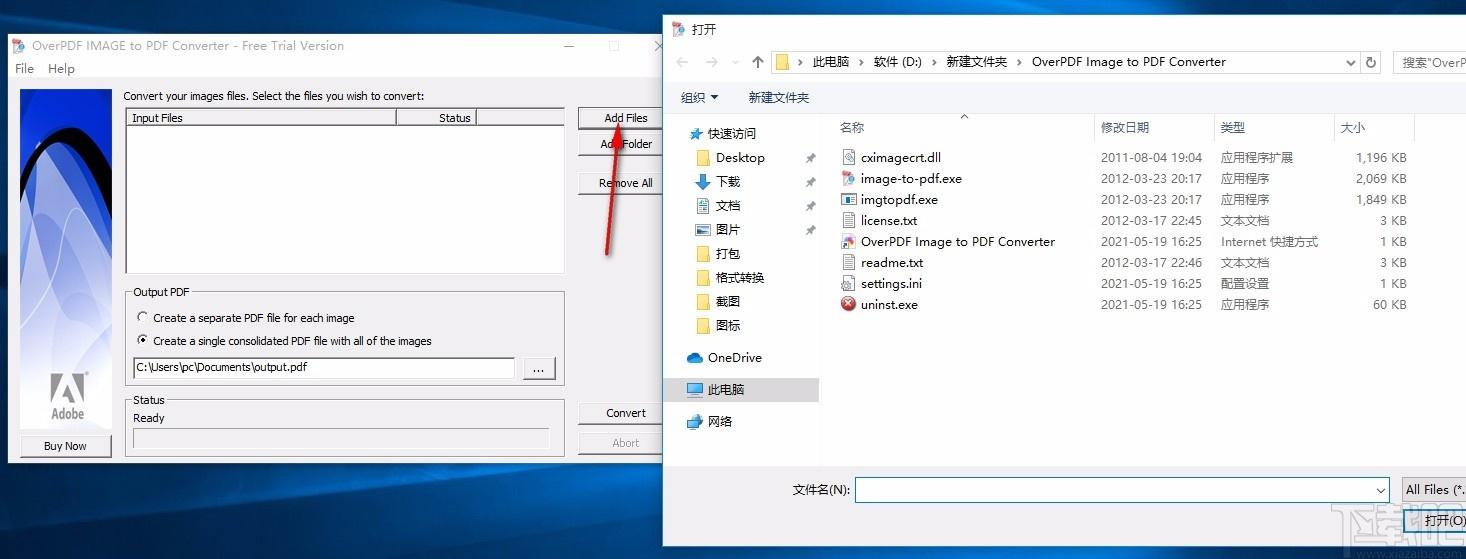Viewport: 1466px width, 559px height.
Task: Expand the 软件 (D:) breadcrumb chevron
Action: coord(934,62)
